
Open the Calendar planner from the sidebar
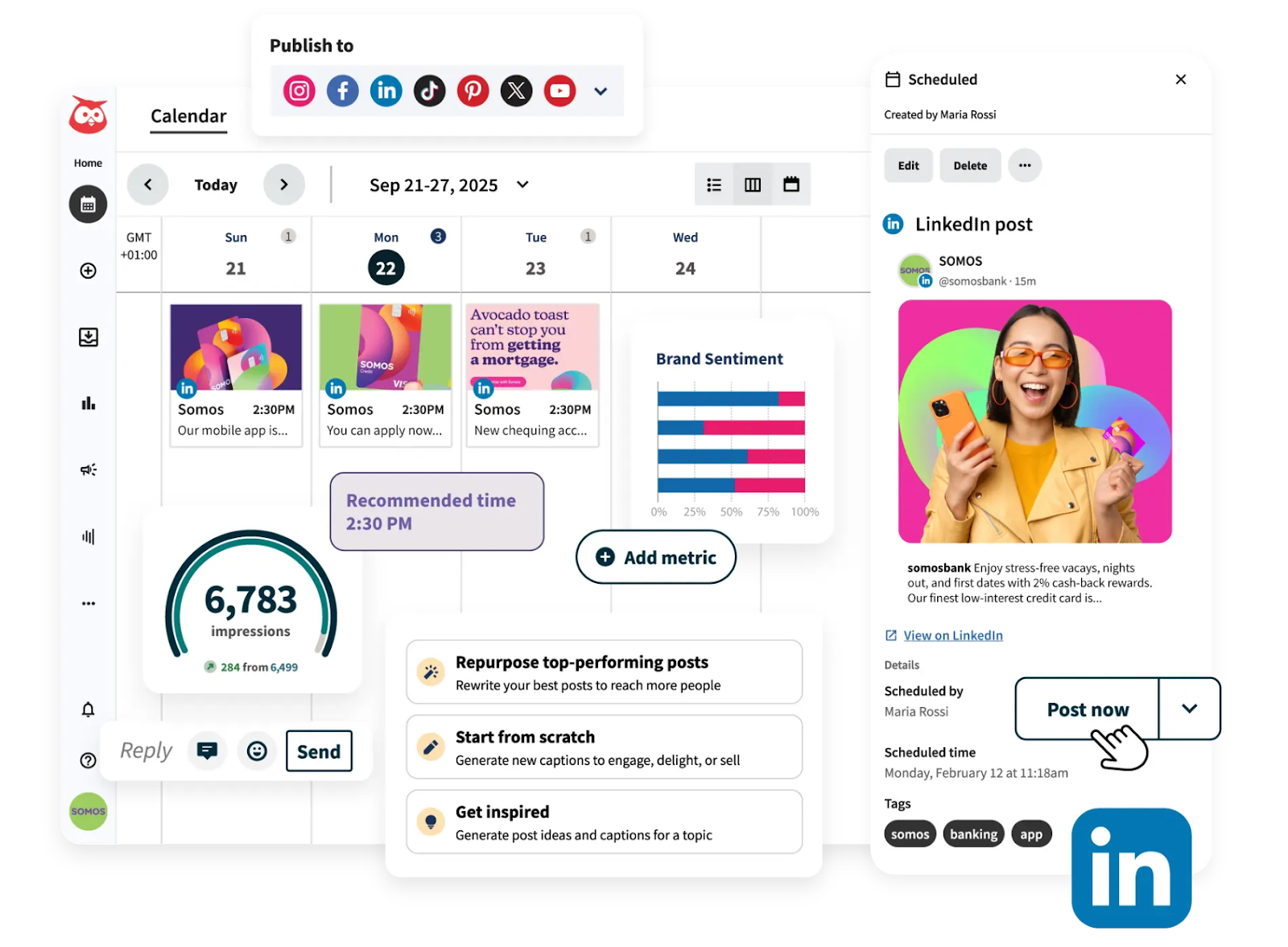(87, 204)
